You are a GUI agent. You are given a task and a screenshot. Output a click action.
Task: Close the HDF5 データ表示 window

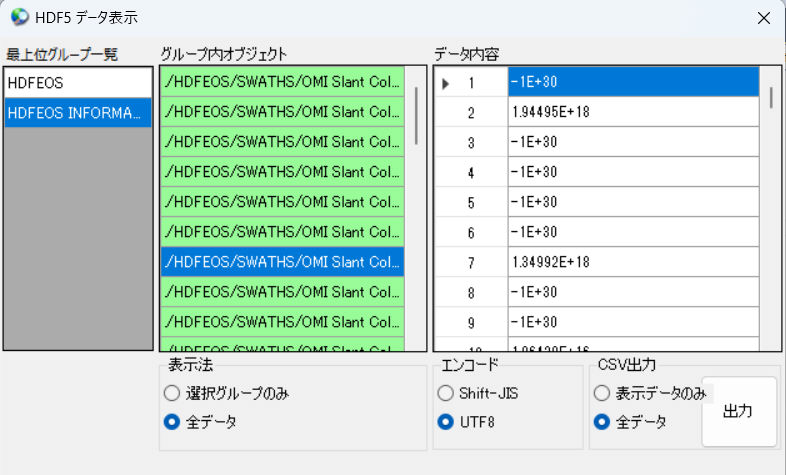click(x=764, y=18)
